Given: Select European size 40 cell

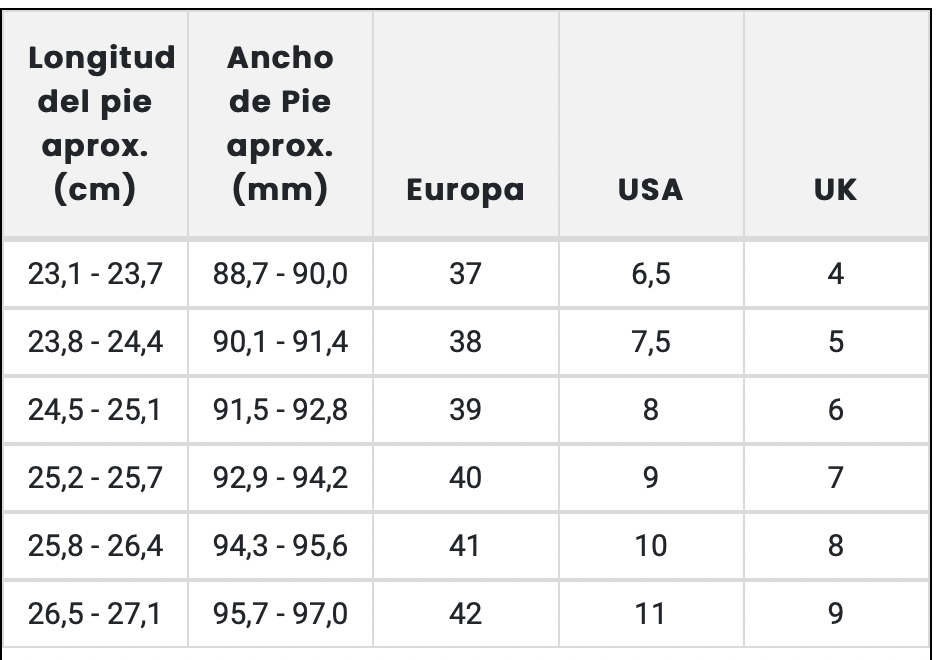Looking at the screenshot, I should point(465,478).
